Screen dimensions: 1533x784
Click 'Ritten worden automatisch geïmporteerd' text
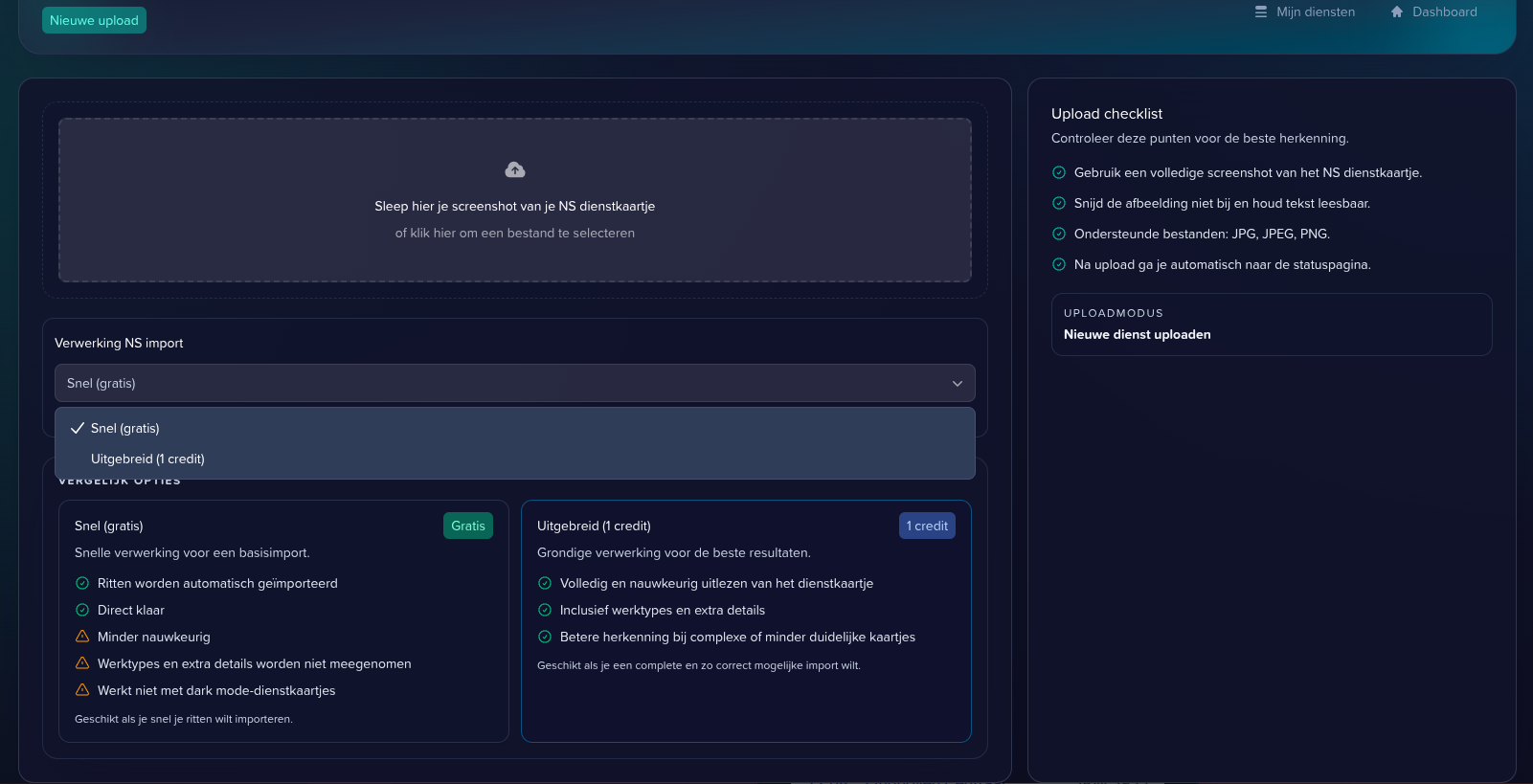pyautogui.click(x=217, y=583)
